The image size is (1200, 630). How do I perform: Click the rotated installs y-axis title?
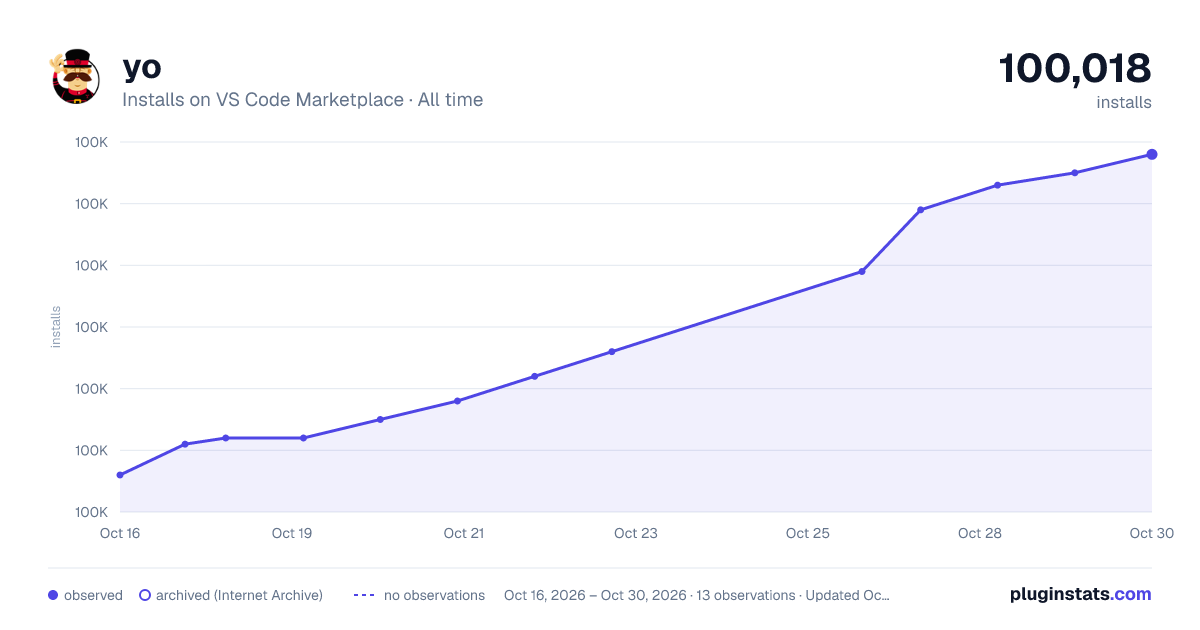56,327
